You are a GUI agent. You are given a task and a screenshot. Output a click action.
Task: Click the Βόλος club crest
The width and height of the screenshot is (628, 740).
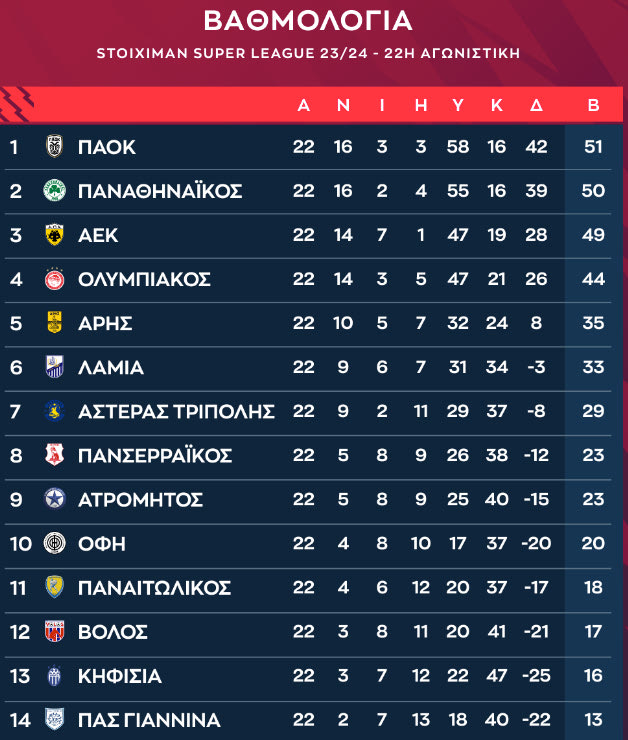(x=55, y=631)
